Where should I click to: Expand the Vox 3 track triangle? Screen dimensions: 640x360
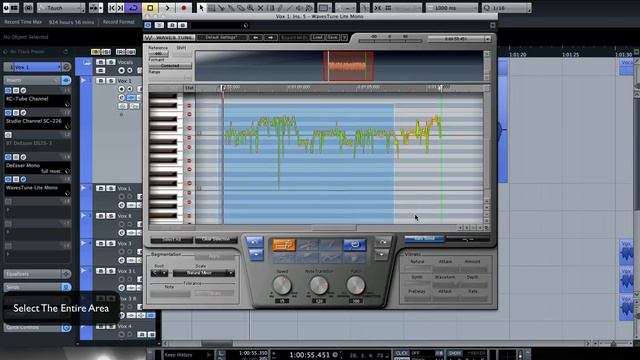[84, 243]
